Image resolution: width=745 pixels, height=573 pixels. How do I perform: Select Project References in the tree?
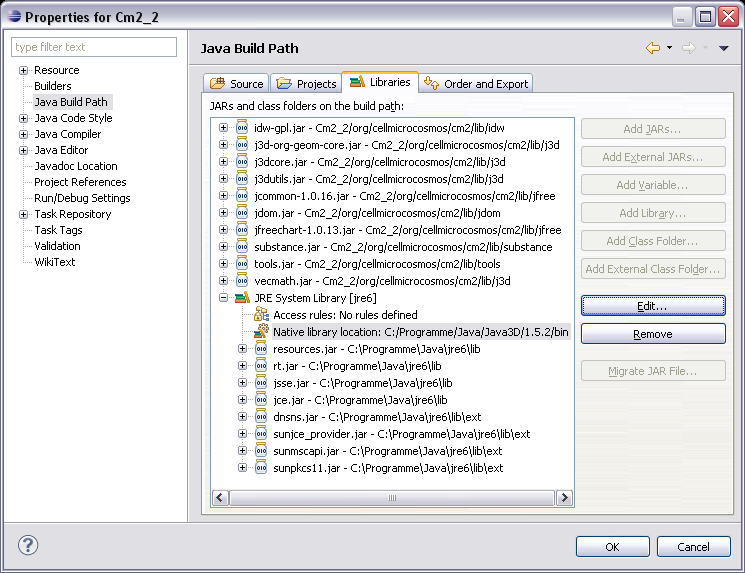pyautogui.click(x=80, y=182)
